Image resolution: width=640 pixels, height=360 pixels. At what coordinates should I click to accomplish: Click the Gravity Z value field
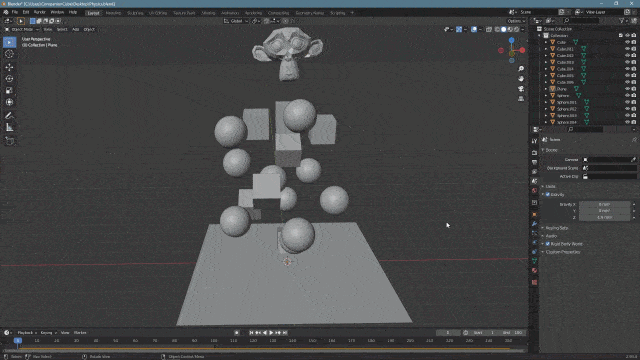[604, 218]
